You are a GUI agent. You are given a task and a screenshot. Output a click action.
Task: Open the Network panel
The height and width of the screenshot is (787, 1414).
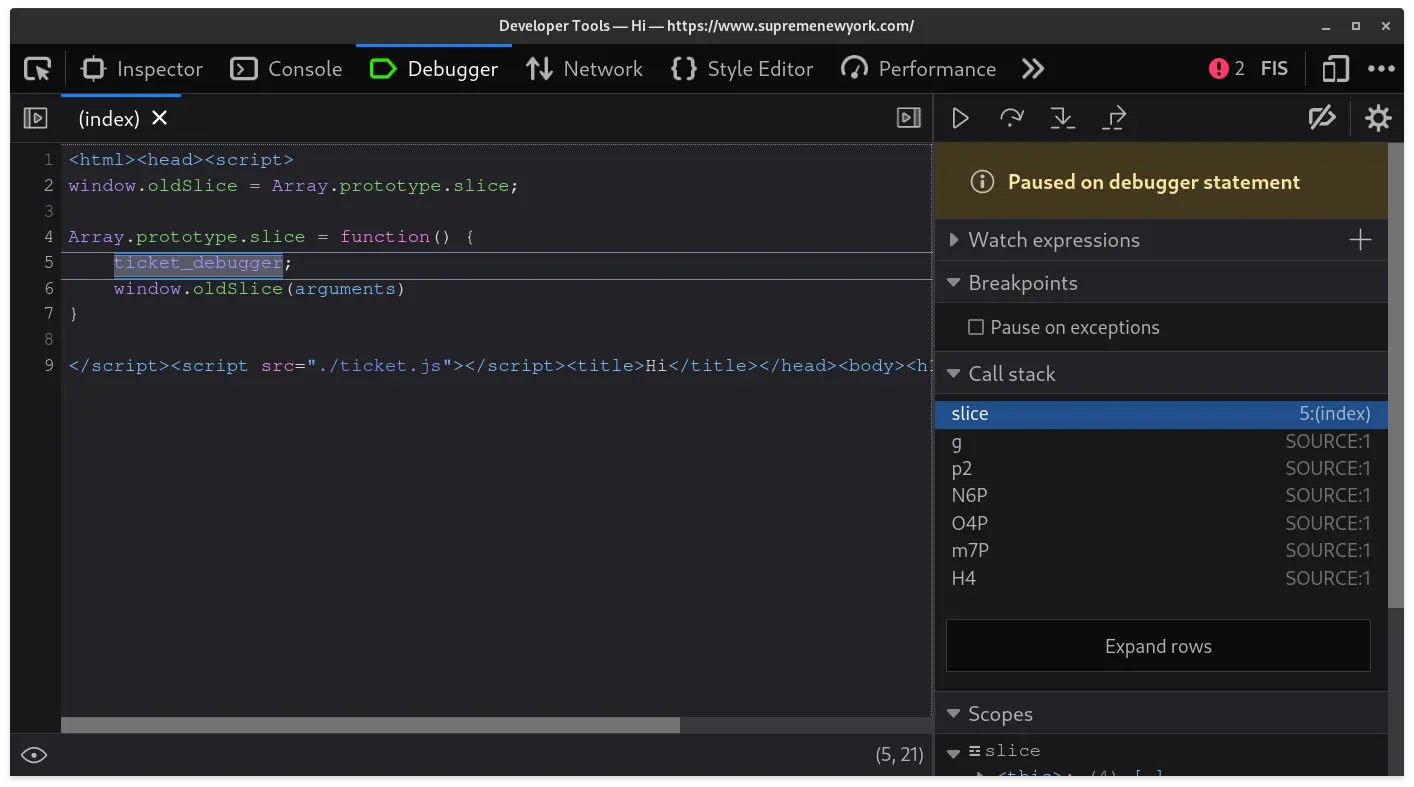coord(583,68)
